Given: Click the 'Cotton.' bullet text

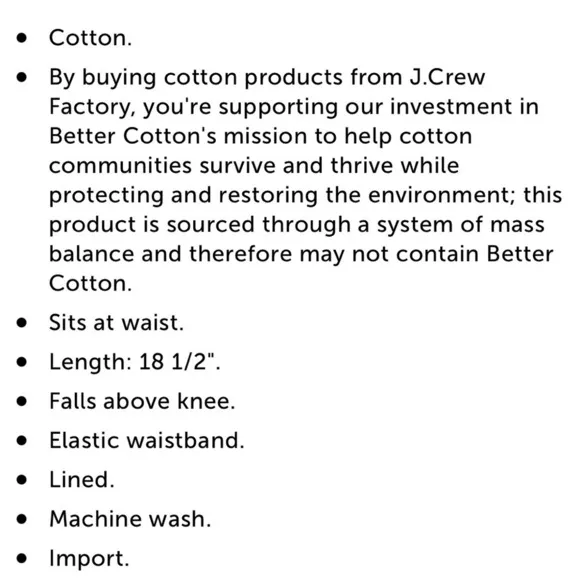Looking at the screenshot, I should (90, 38).
